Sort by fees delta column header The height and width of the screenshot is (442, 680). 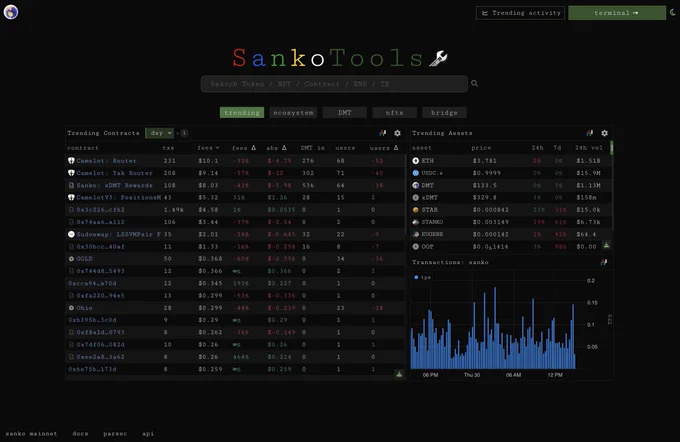coord(244,148)
